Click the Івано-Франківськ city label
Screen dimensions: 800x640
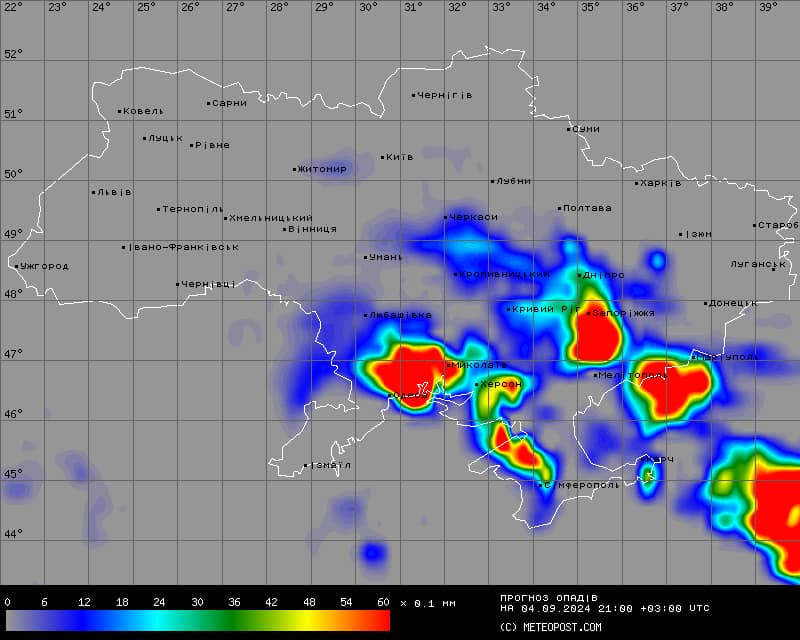(183, 247)
